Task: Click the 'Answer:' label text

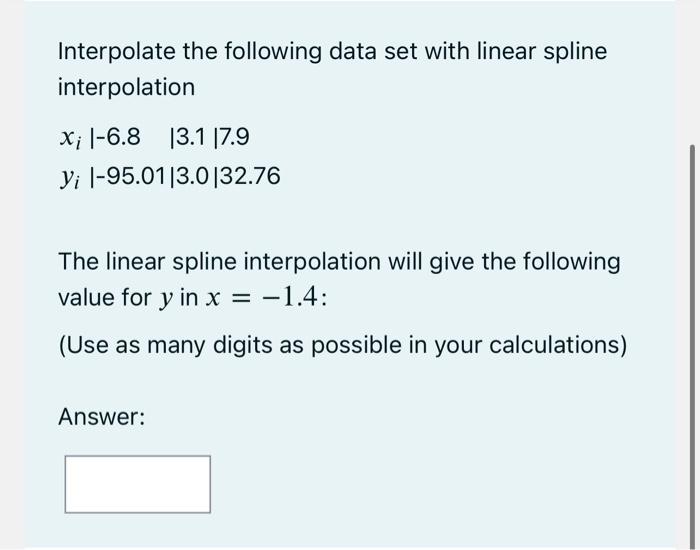Action: tap(102, 417)
